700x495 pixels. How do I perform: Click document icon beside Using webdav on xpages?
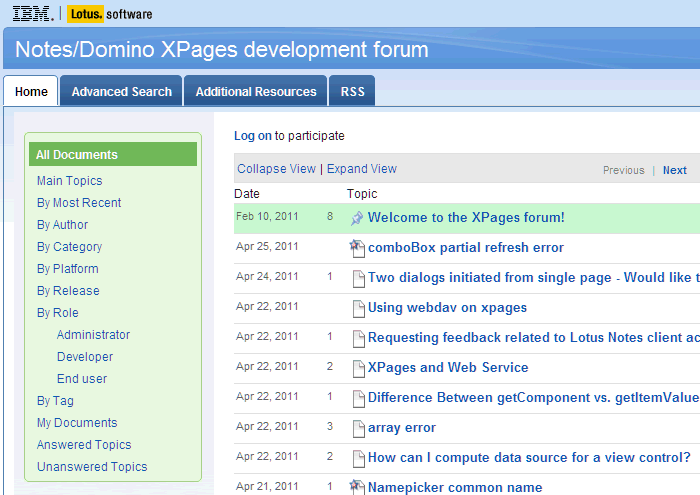pos(358,308)
